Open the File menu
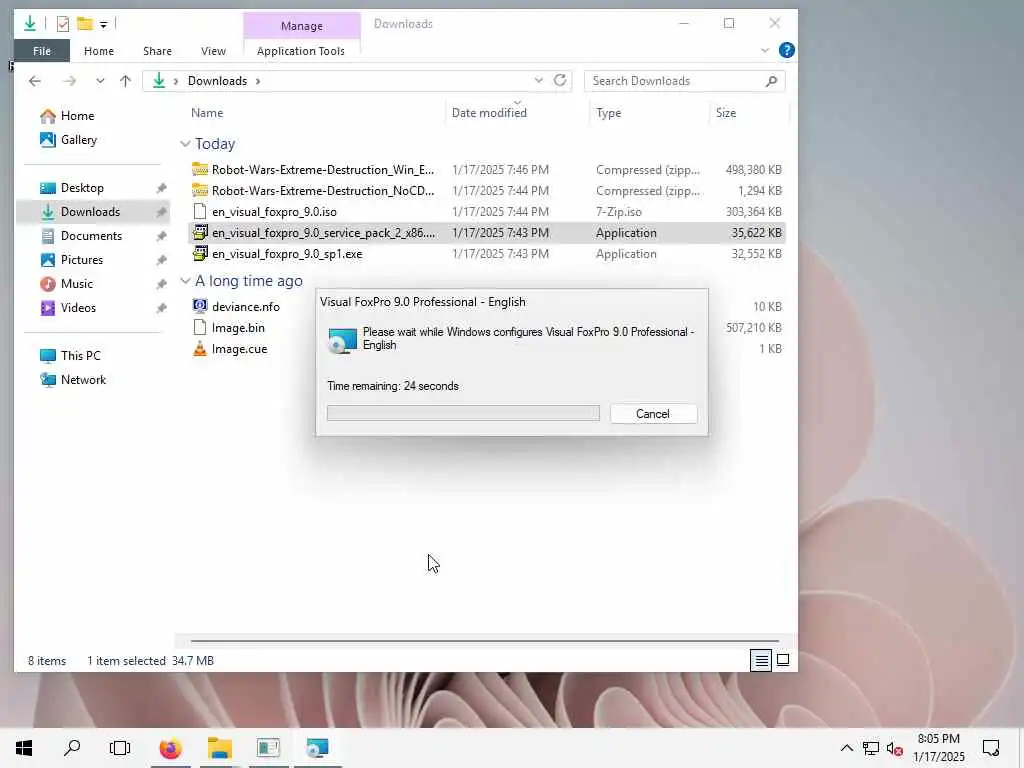Screen dimensions: 1024x768 42,51
